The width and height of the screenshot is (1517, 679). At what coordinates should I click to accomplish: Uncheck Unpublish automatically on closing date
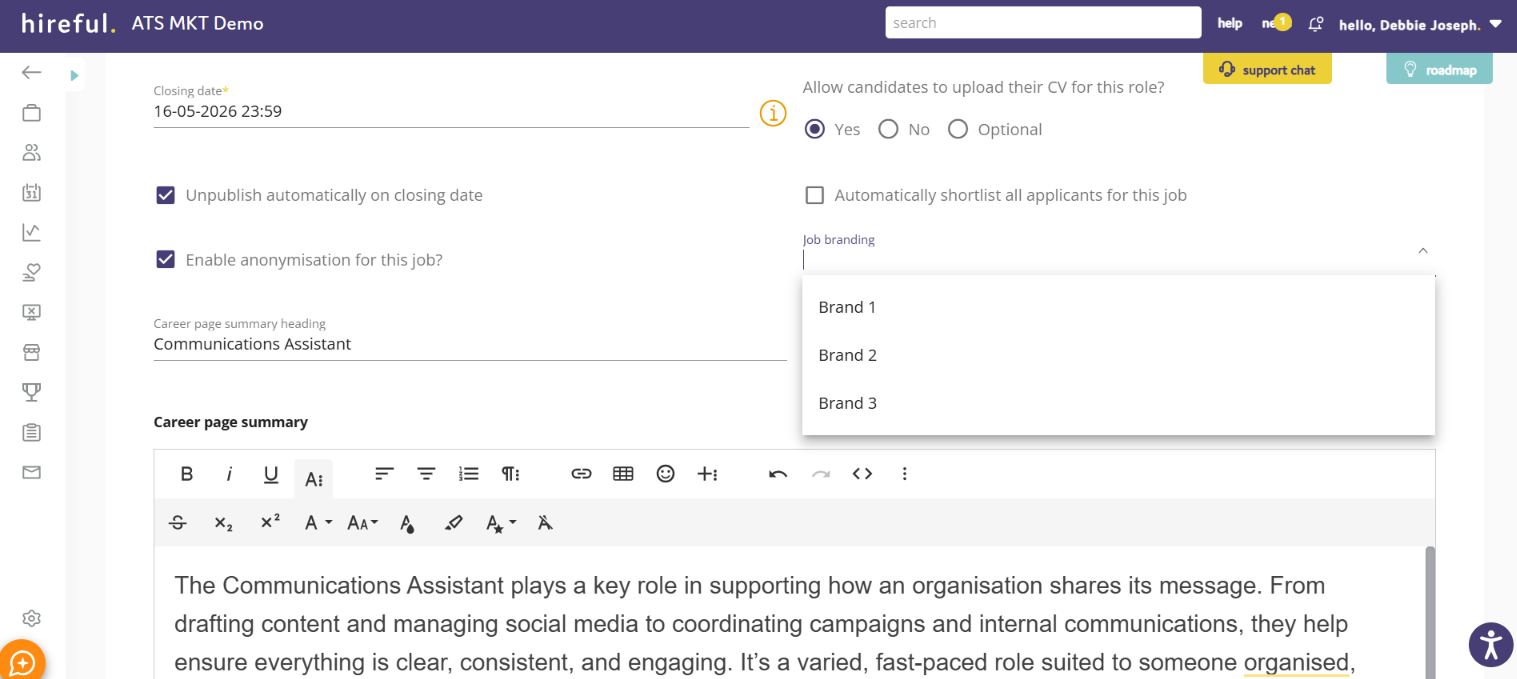pos(166,195)
